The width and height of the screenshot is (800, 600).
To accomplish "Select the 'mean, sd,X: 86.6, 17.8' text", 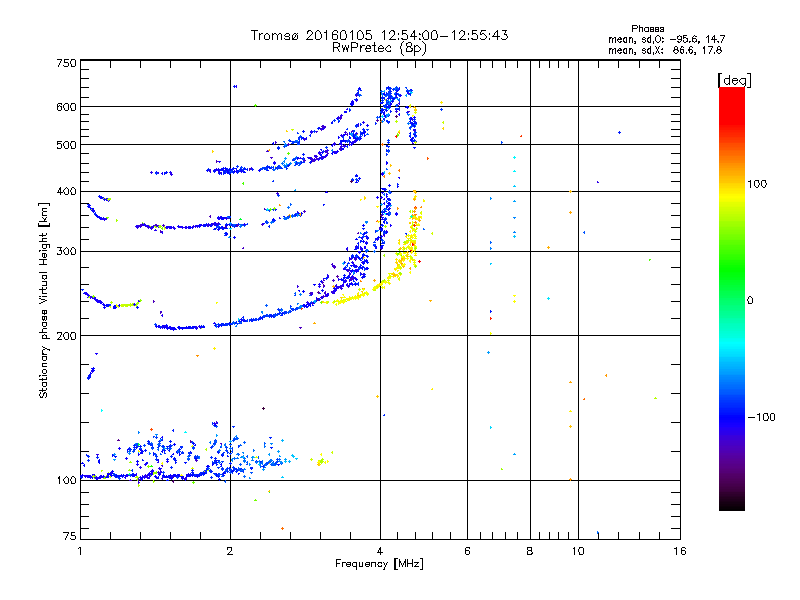I will [x=665, y=50].
